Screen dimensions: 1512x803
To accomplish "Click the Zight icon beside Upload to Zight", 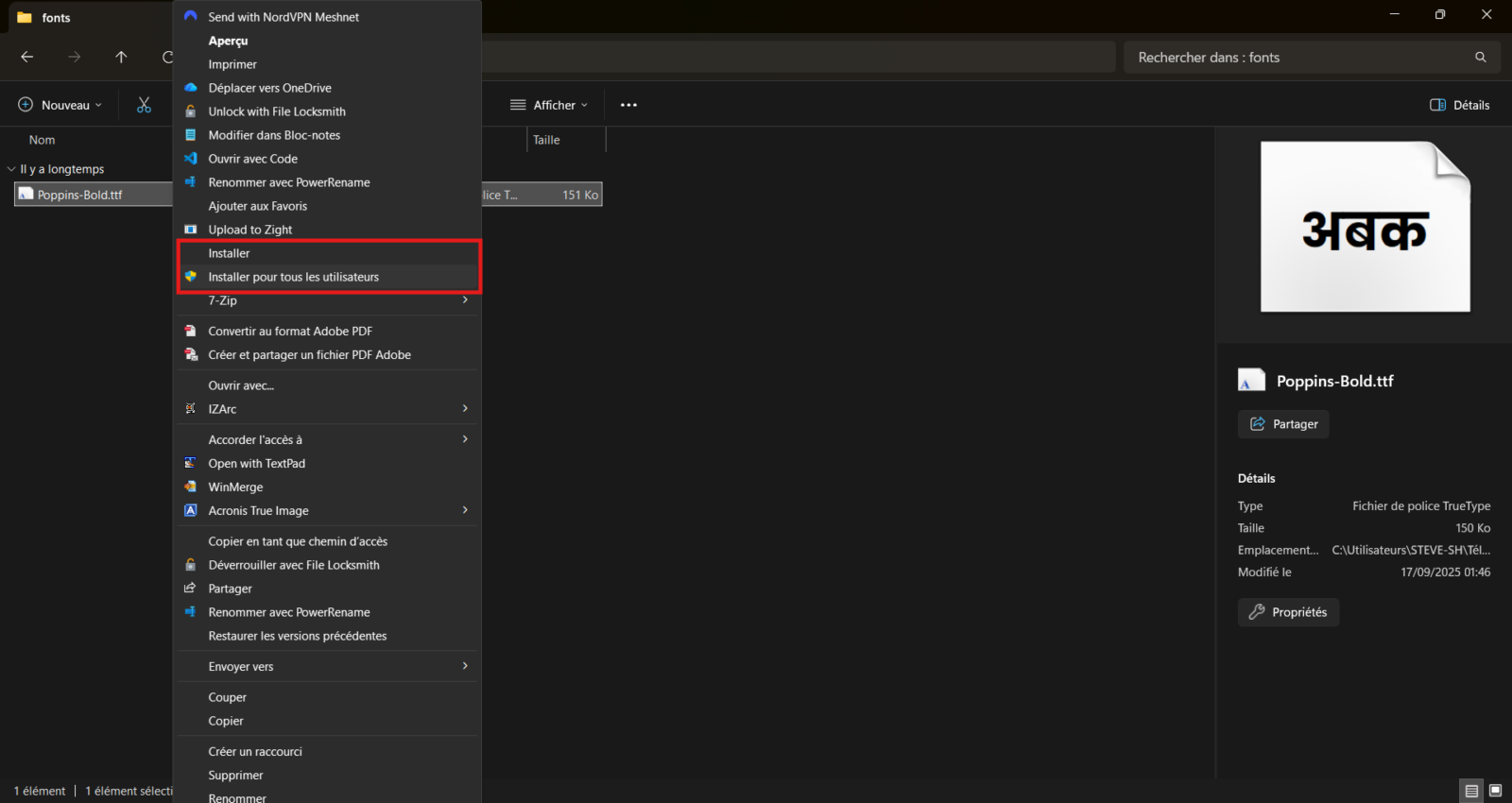I will pos(191,230).
